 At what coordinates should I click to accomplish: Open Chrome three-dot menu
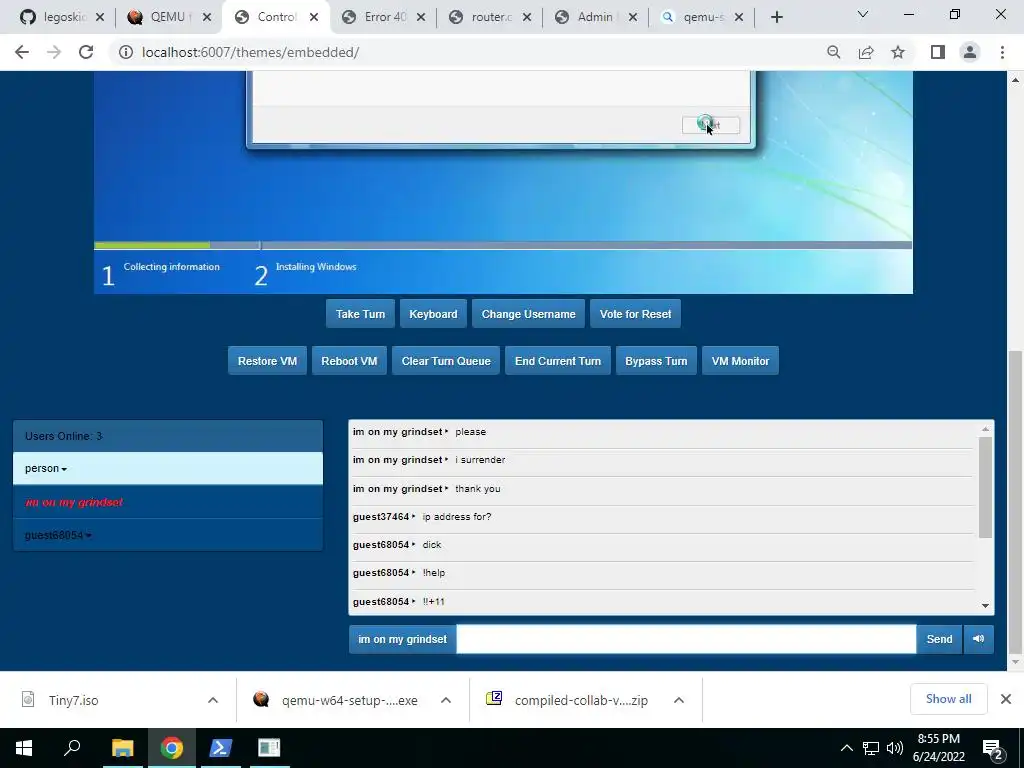click(1002, 52)
